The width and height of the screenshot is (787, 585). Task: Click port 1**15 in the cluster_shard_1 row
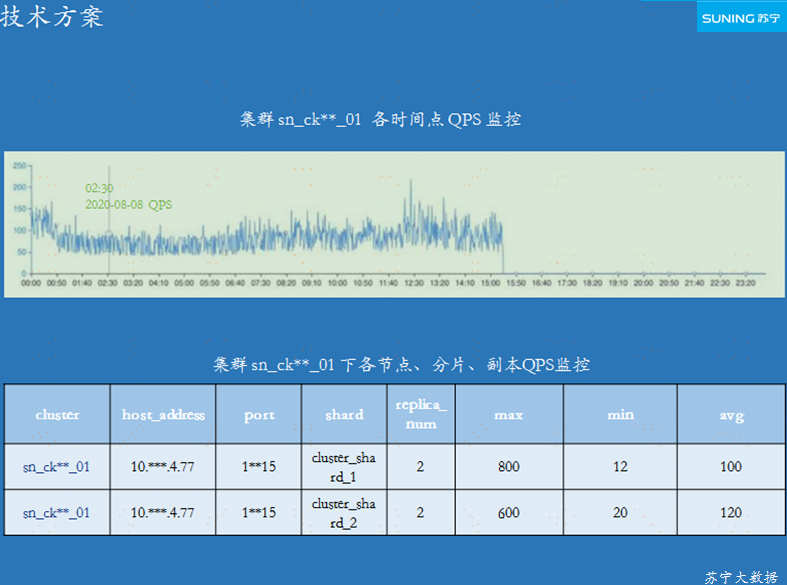pyautogui.click(x=259, y=467)
